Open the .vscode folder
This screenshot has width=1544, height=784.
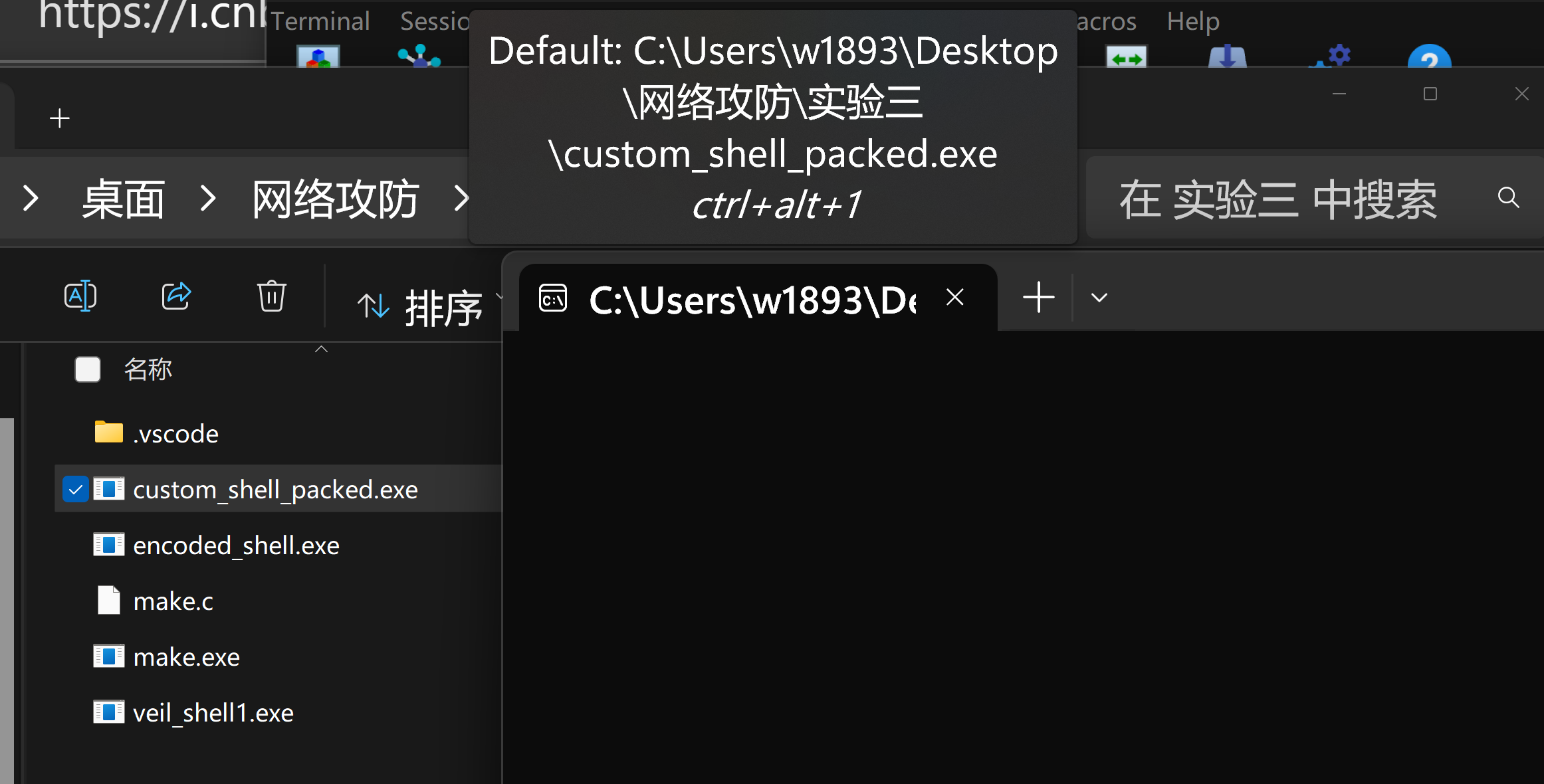pos(175,433)
